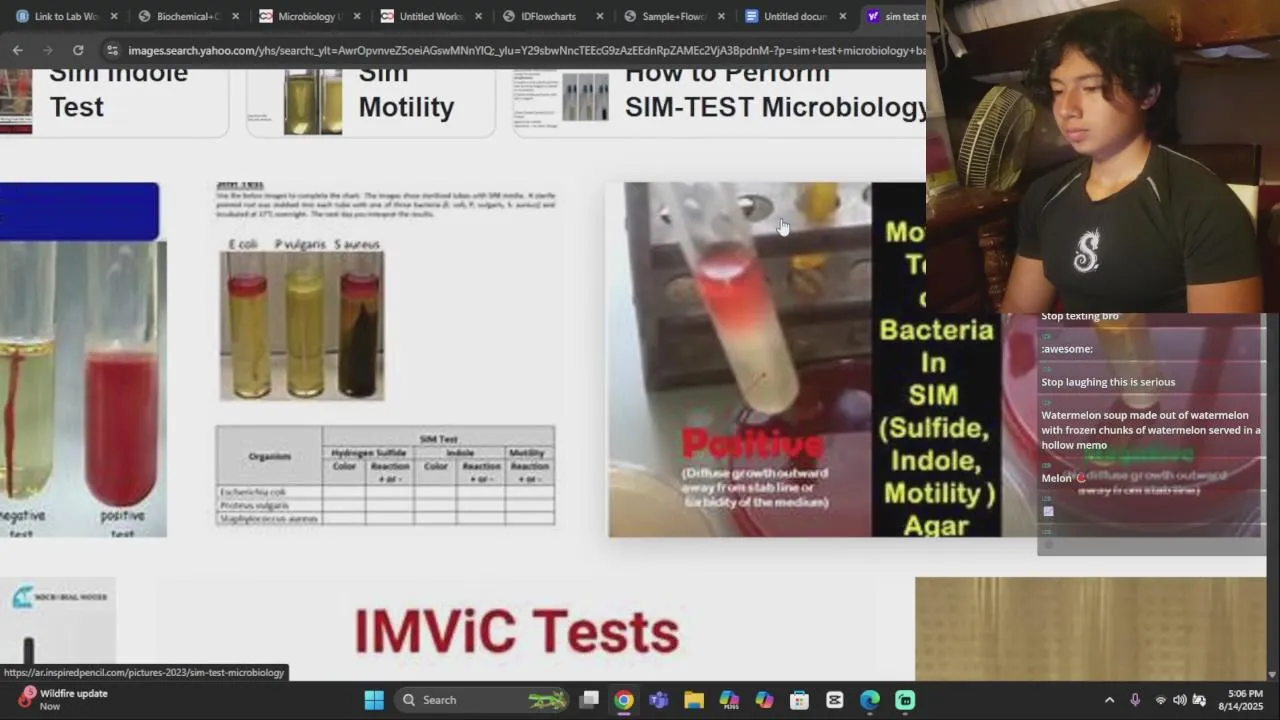The width and height of the screenshot is (1280, 720).
Task: Close the IDFlowcharts tab
Action: click(600, 16)
